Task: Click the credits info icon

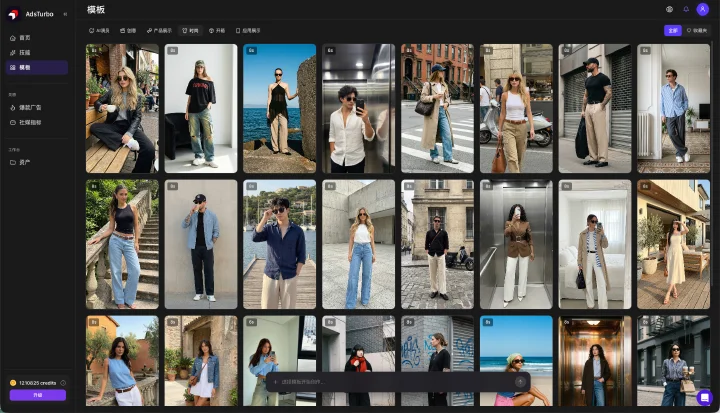Action: 63,383
